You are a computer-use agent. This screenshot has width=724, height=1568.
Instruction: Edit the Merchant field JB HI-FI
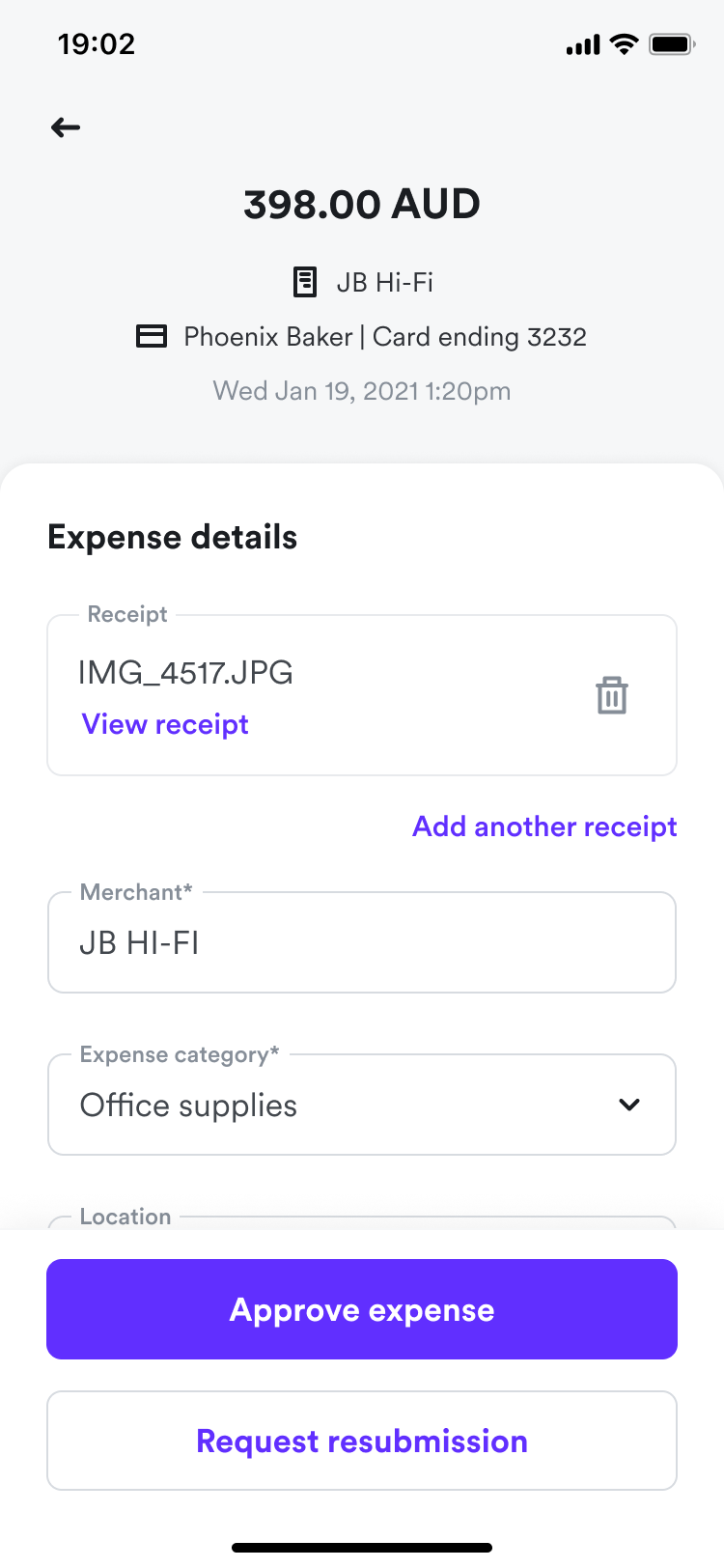click(x=362, y=942)
